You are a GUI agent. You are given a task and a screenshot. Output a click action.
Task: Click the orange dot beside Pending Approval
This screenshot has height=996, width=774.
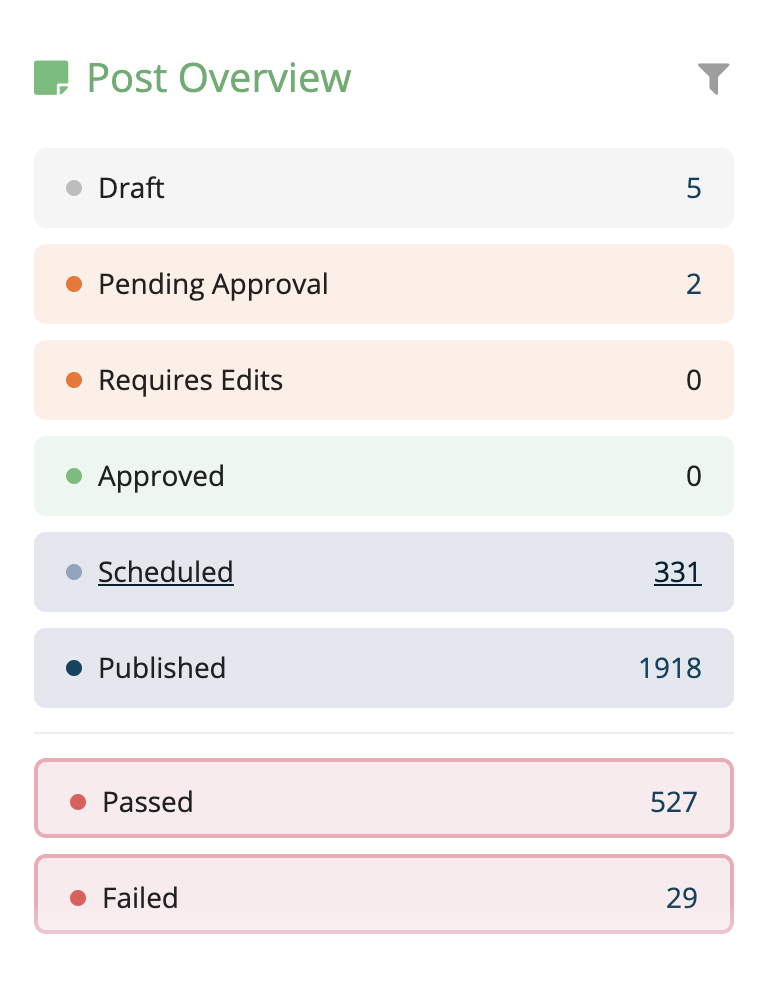click(x=73, y=283)
